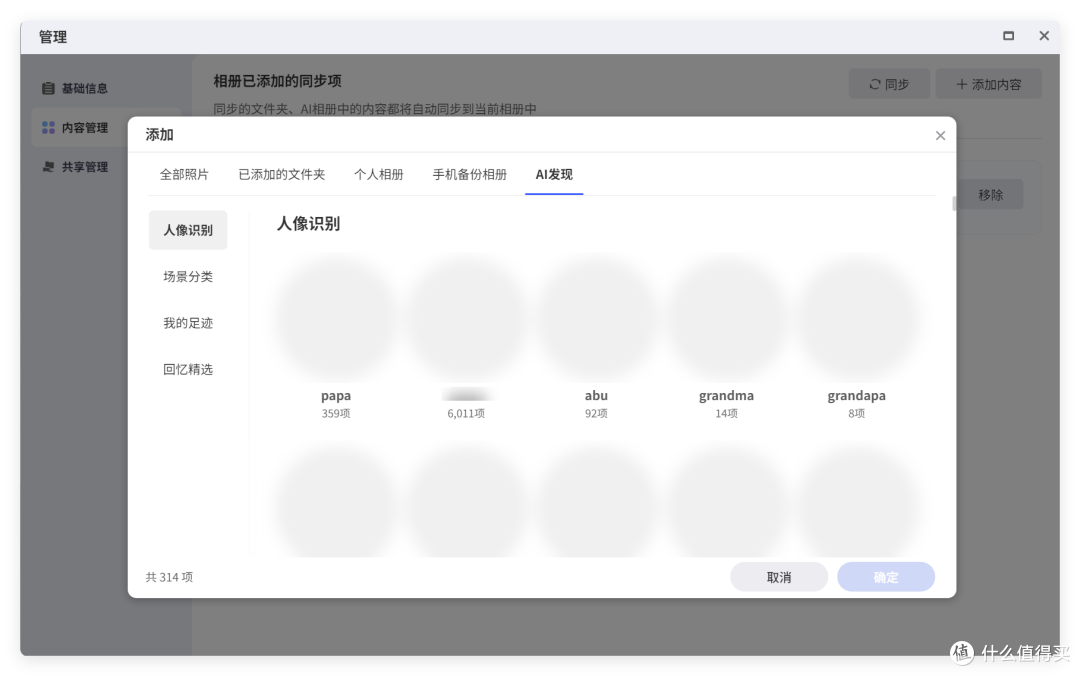Select the portrait with 6,011项
The image size is (1080, 676).
point(466,316)
